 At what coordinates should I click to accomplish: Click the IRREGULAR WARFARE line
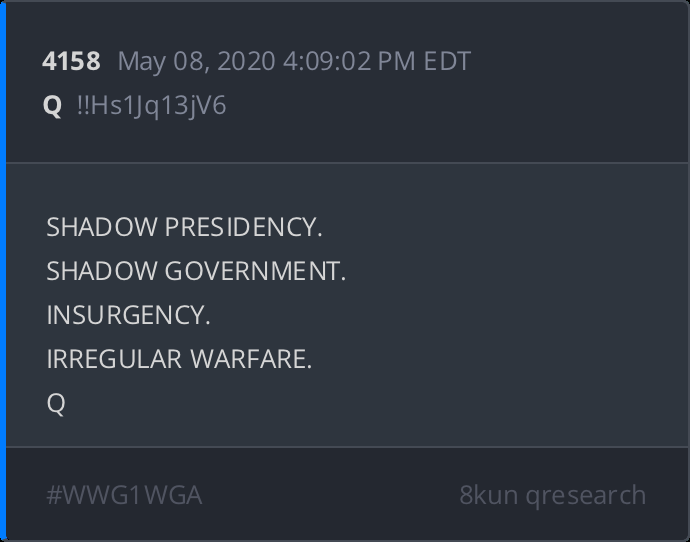tap(179, 359)
